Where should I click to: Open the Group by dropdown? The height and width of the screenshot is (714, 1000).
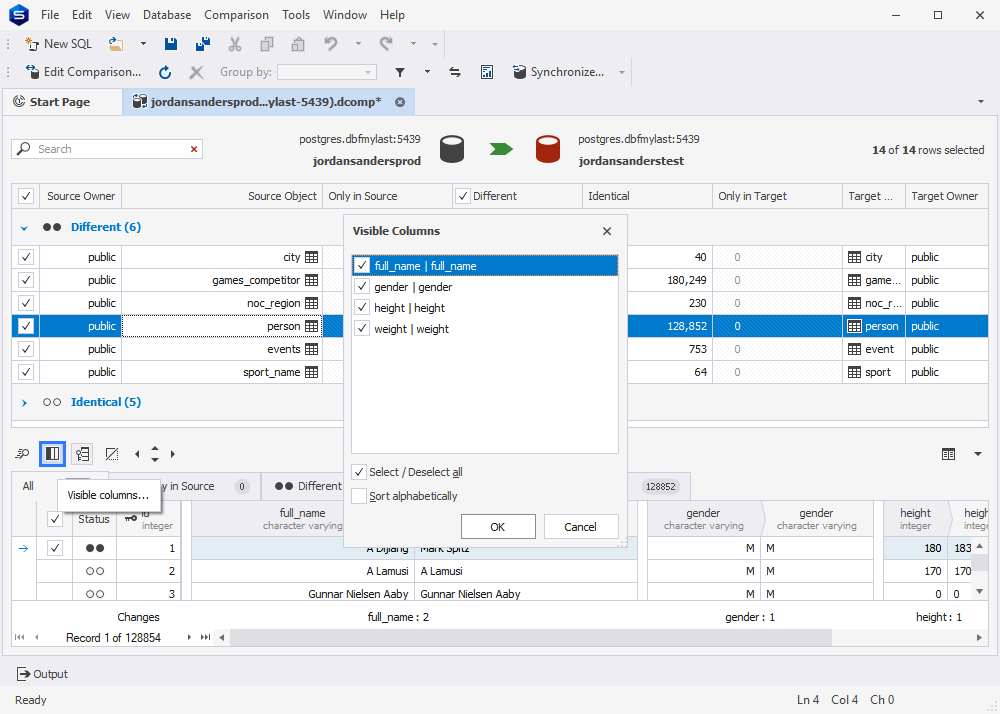click(x=368, y=72)
